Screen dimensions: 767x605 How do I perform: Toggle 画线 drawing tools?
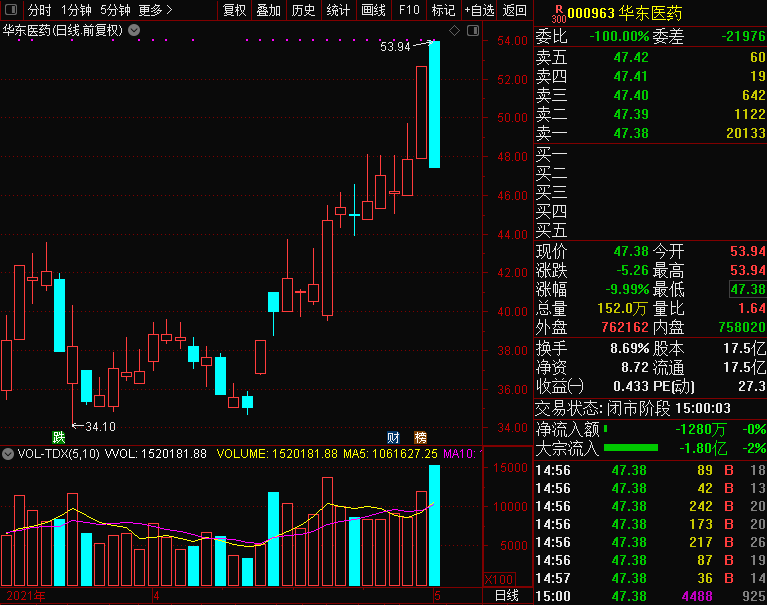(373, 10)
